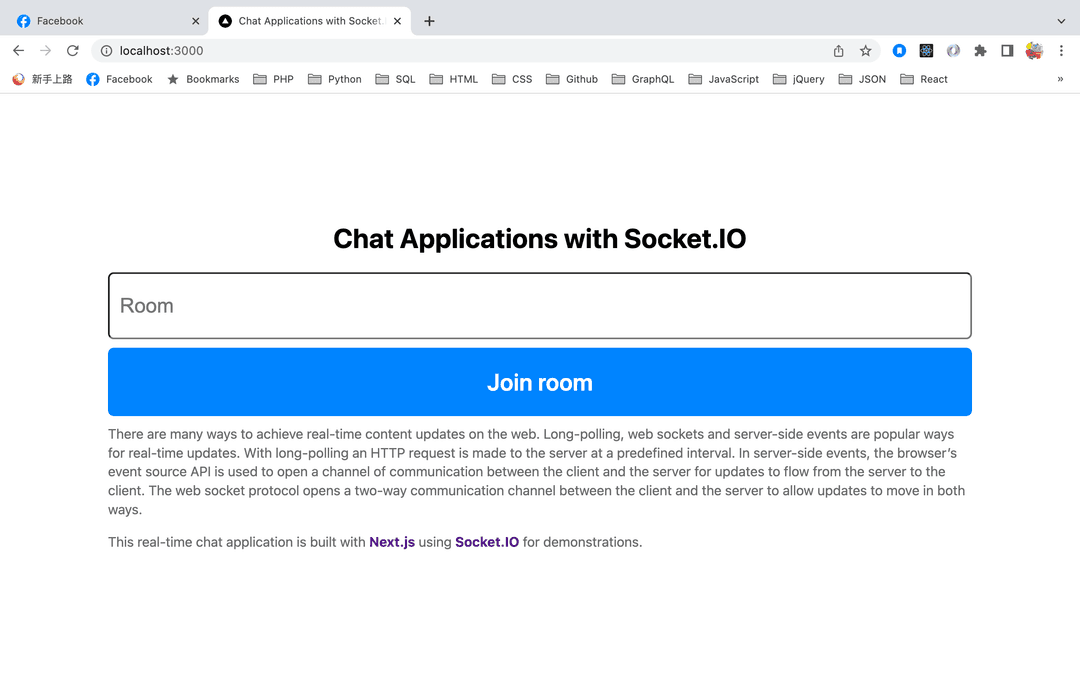
Task: Follow the Next.js link
Action: [x=392, y=542]
